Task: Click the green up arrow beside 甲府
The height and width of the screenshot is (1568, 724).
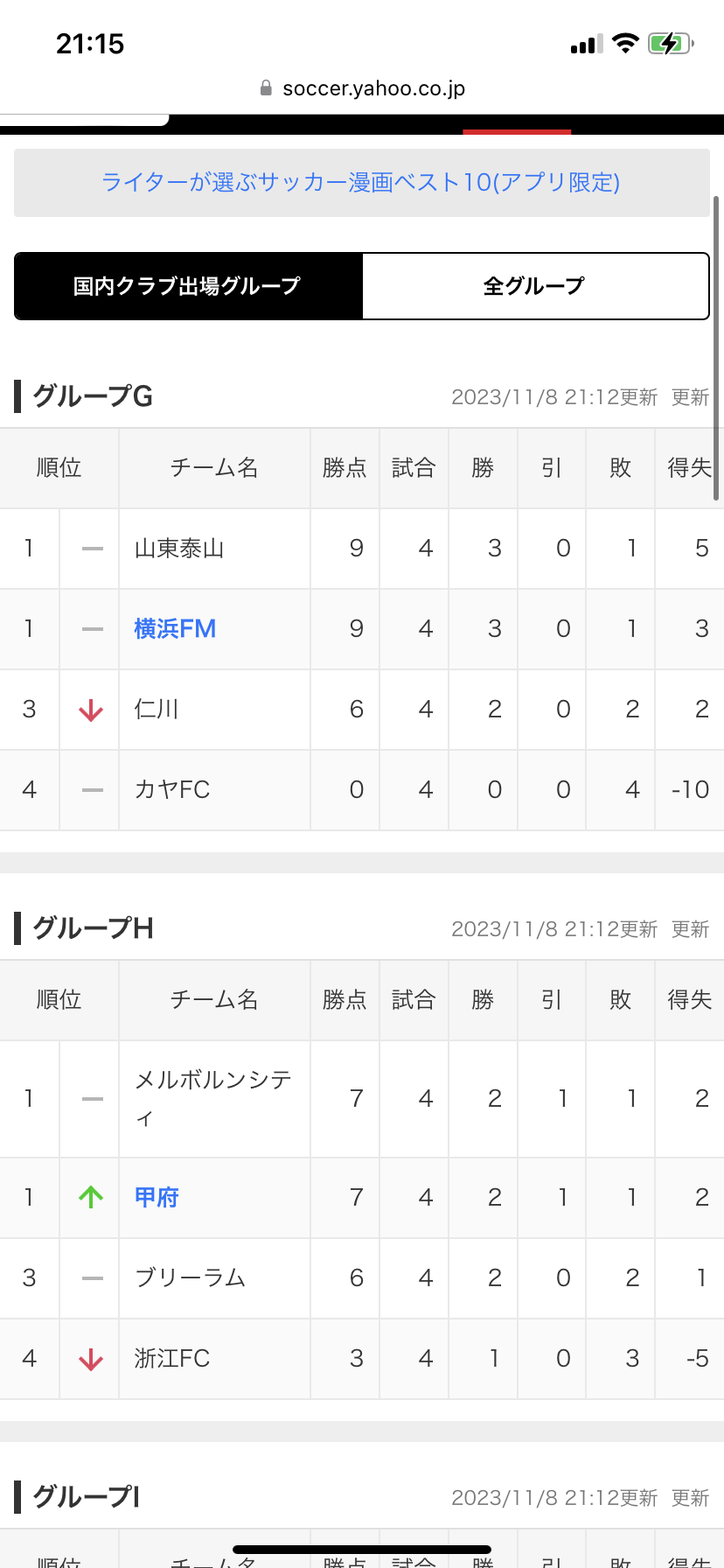Action: click(x=91, y=1197)
